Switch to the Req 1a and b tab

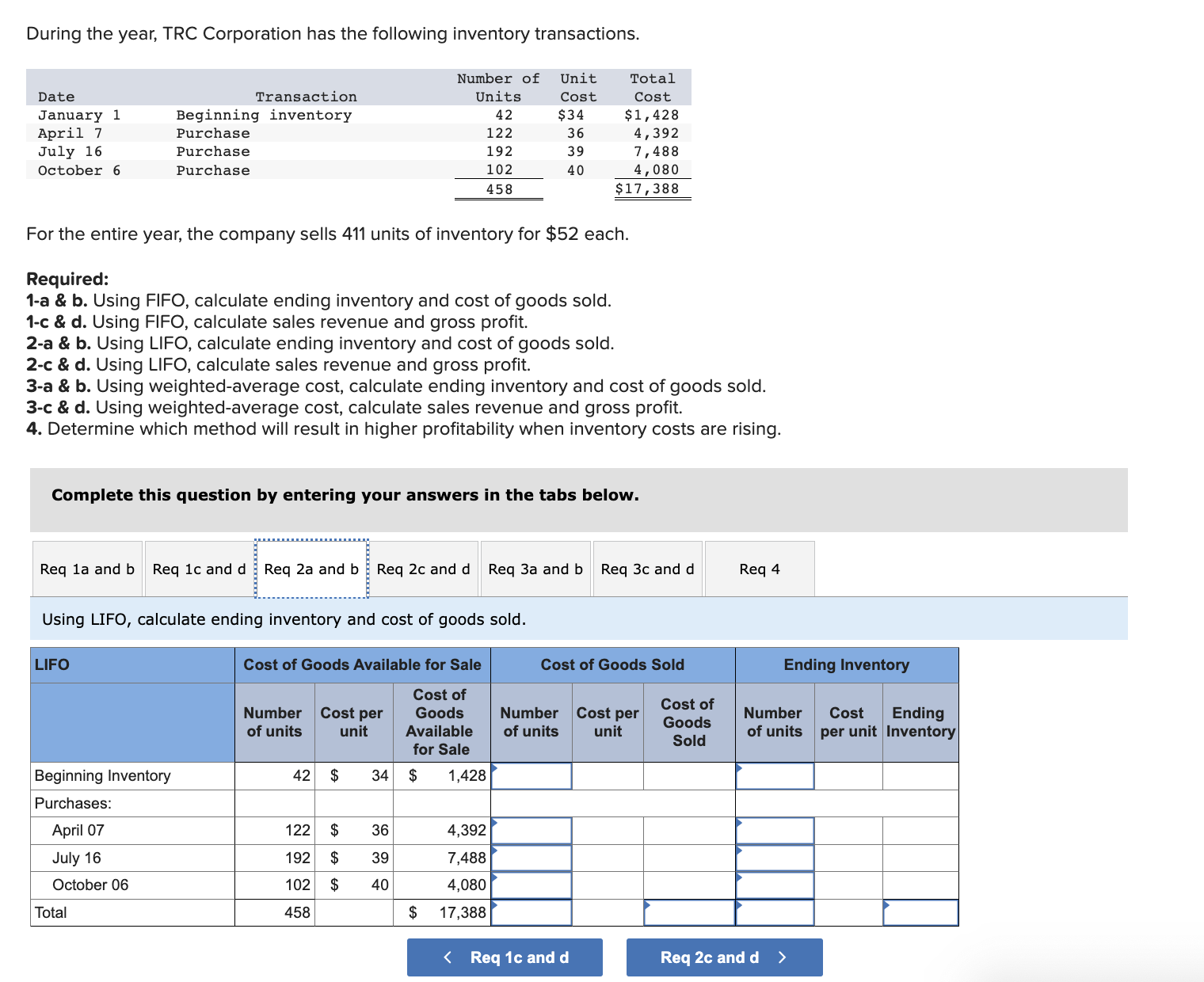point(86,569)
